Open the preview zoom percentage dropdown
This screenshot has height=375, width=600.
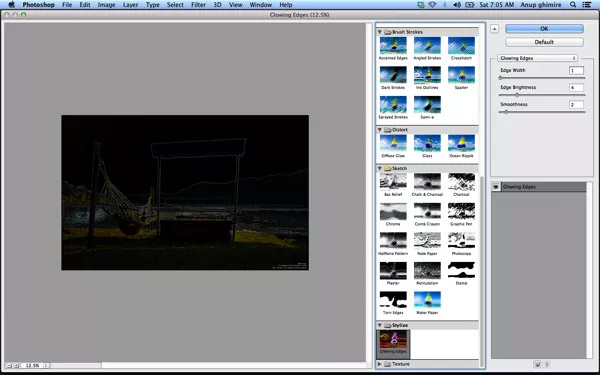(46, 365)
